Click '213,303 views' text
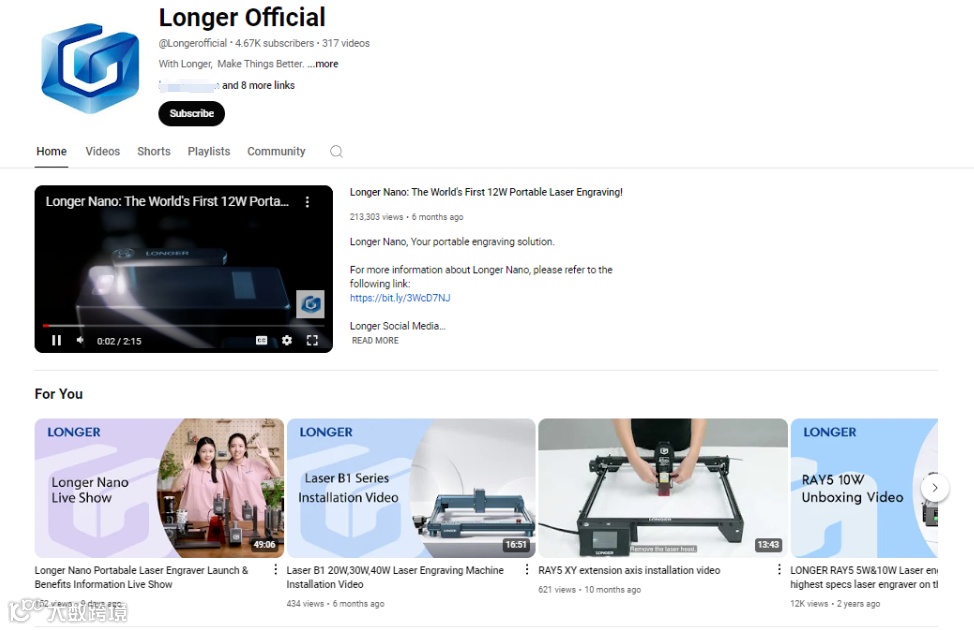The width and height of the screenshot is (974, 630). (376, 217)
